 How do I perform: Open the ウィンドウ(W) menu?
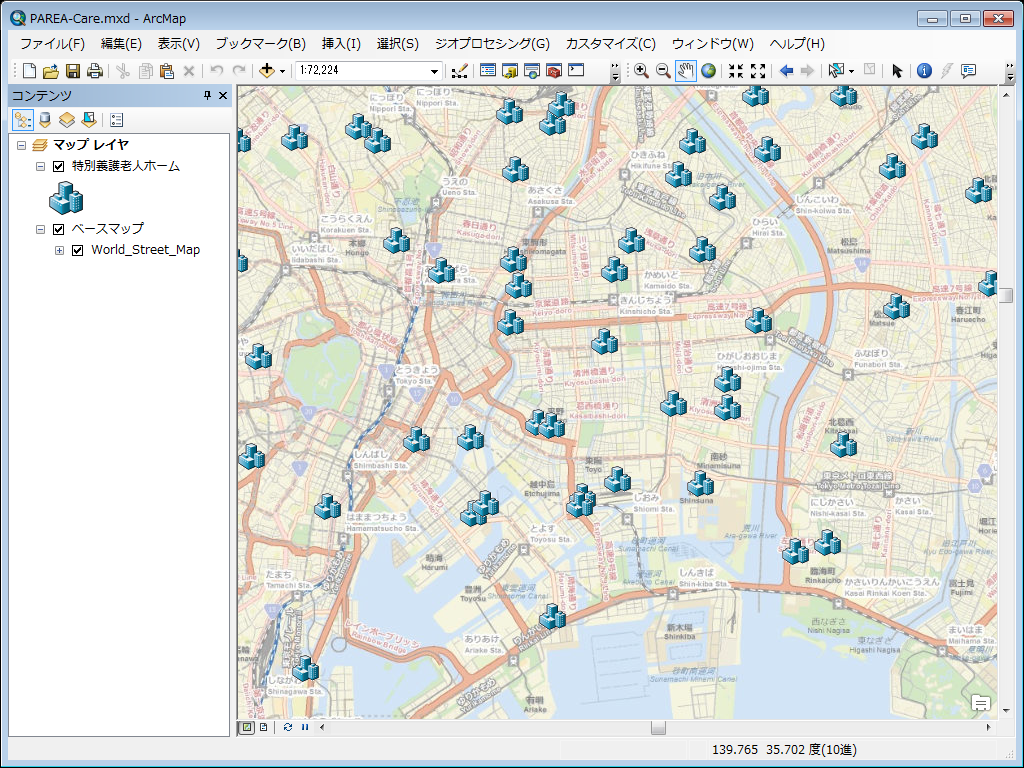tap(712, 44)
